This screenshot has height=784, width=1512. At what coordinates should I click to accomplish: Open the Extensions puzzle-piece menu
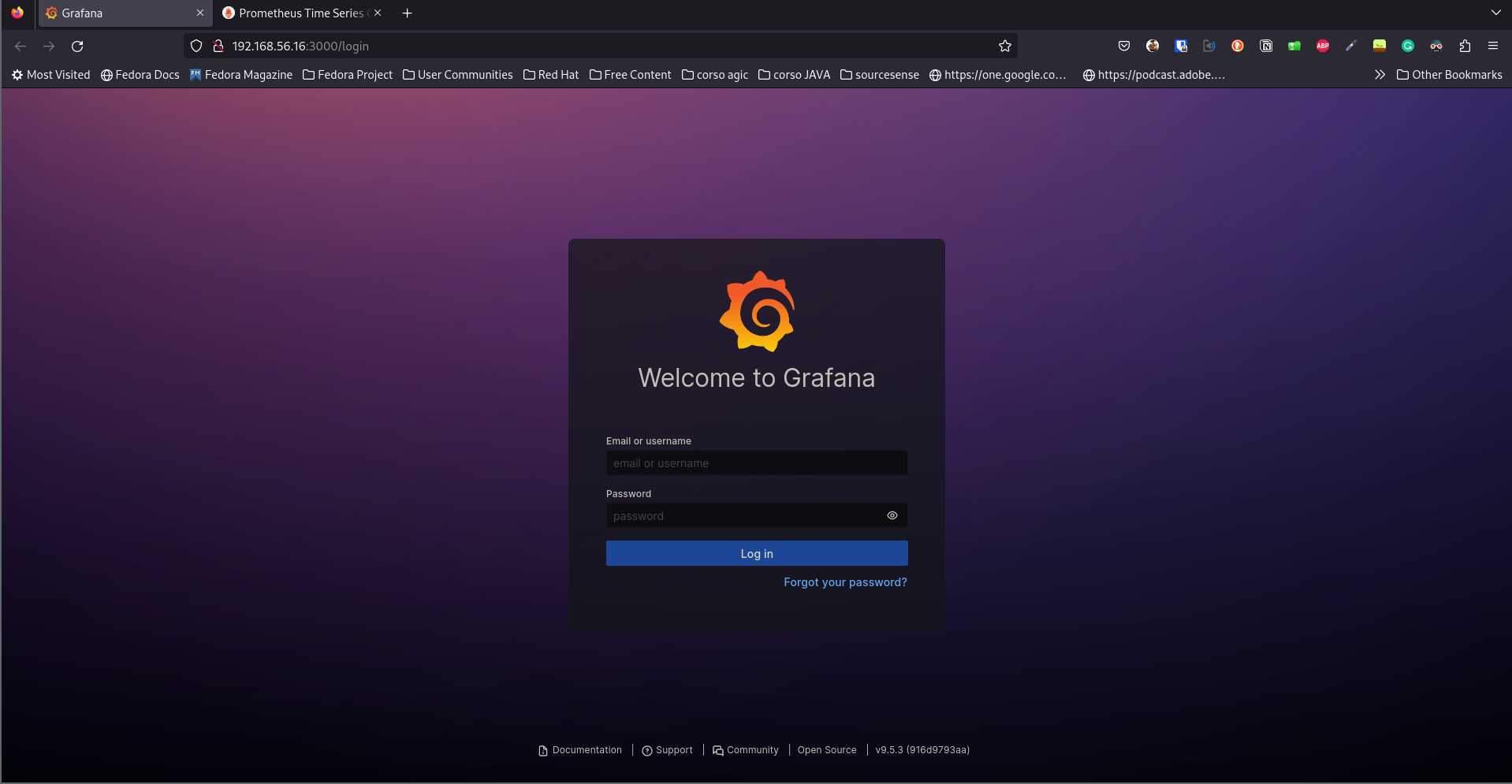tap(1465, 46)
